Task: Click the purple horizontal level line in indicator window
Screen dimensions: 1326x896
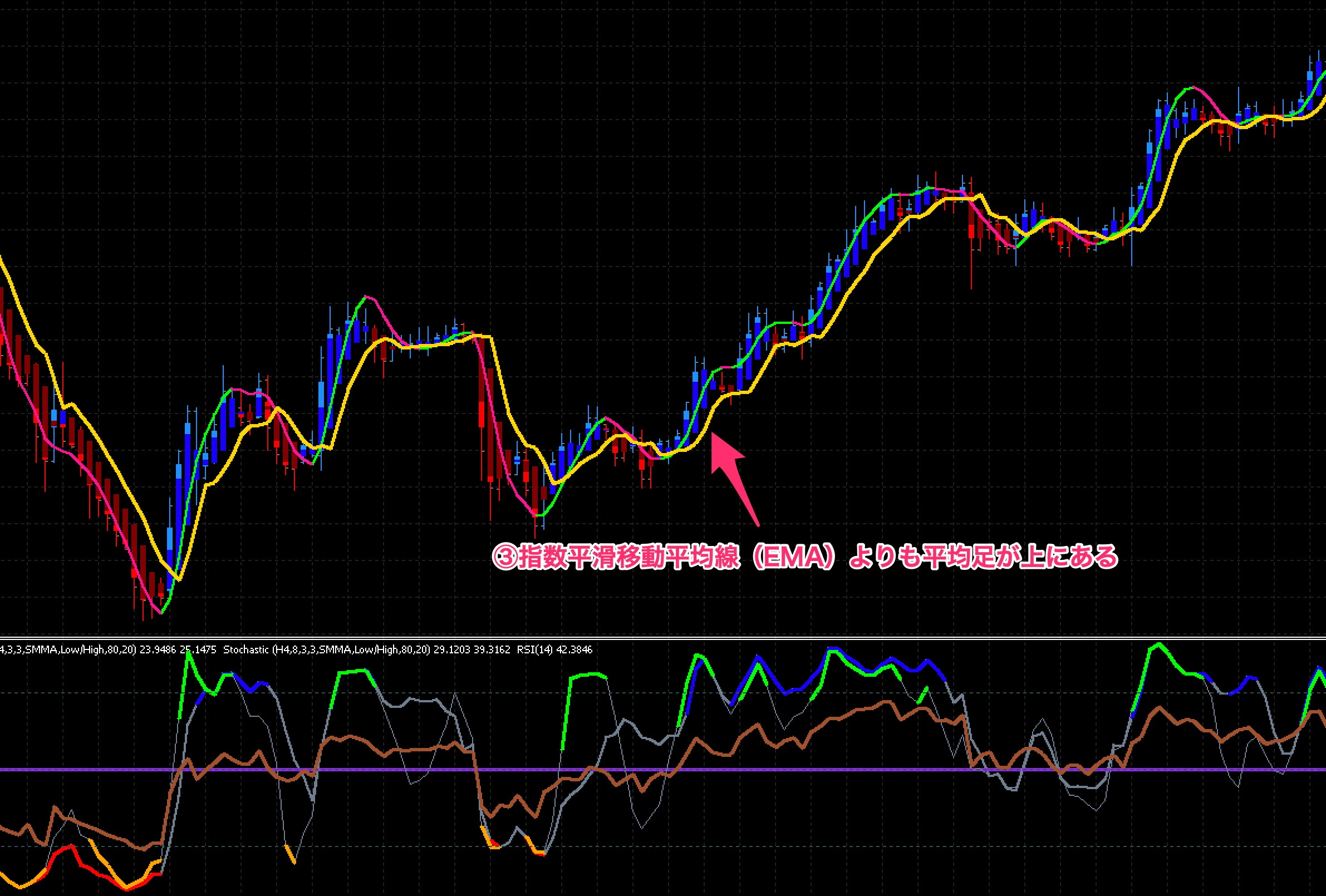Action: (663, 770)
